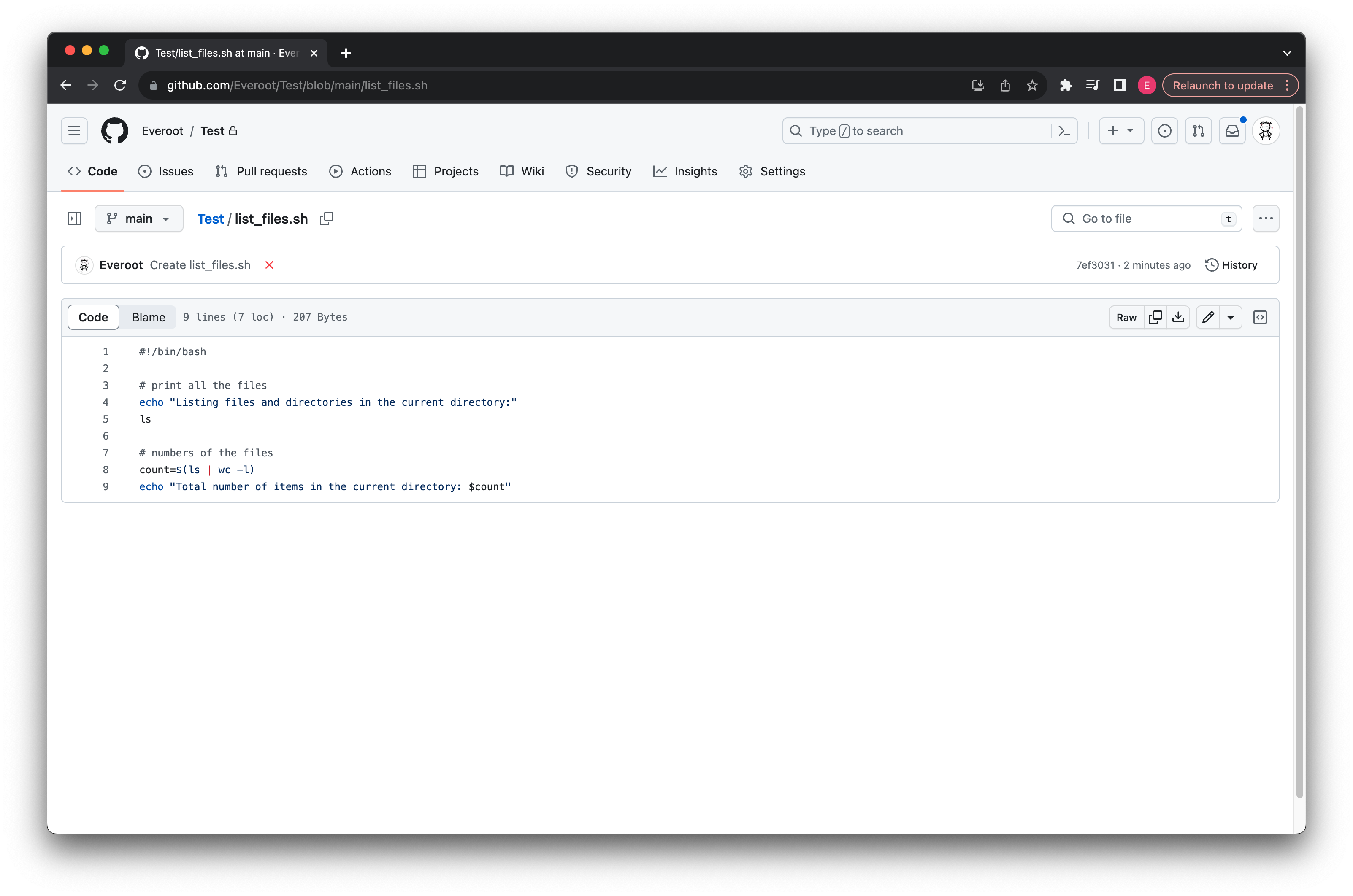Open the edit dropdown arrow beside the pencil

click(1231, 317)
